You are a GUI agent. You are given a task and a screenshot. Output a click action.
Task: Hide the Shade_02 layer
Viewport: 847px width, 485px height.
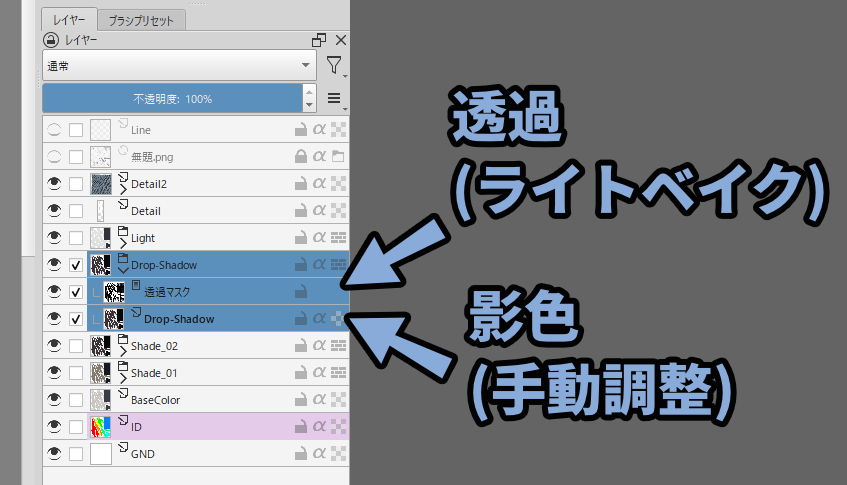(54, 346)
